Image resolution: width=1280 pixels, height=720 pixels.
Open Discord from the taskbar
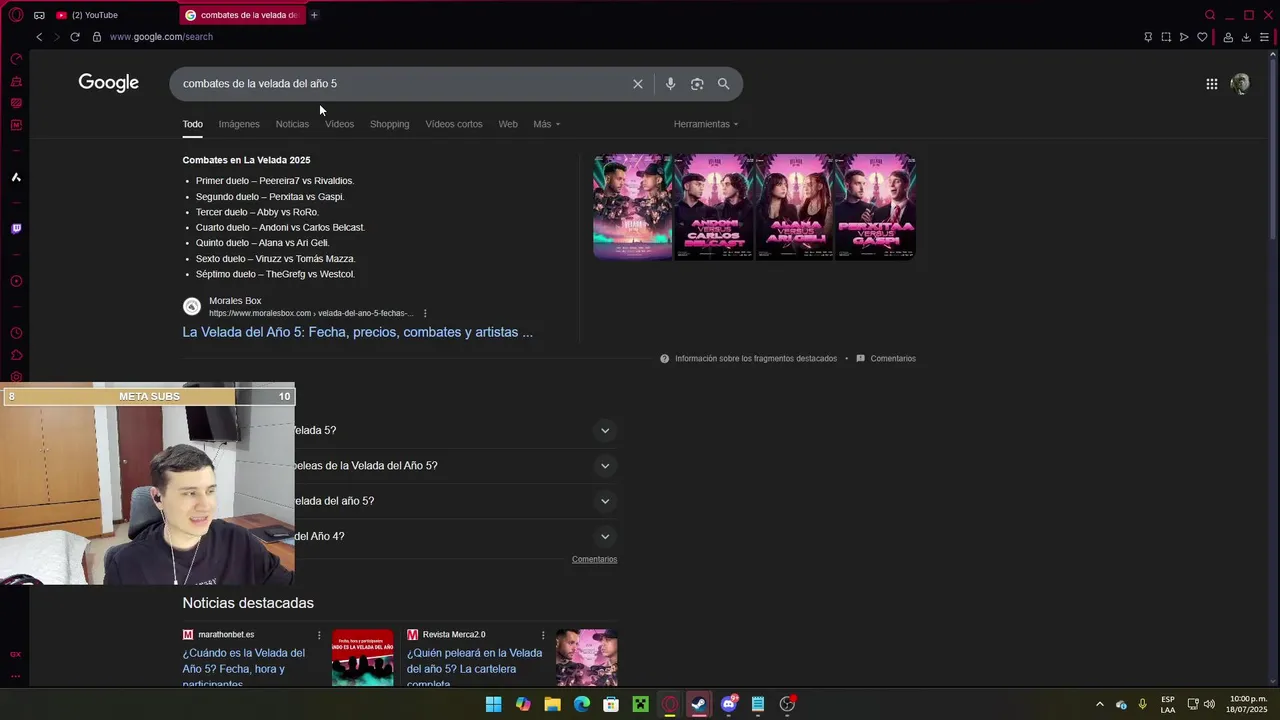(x=729, y=704)
